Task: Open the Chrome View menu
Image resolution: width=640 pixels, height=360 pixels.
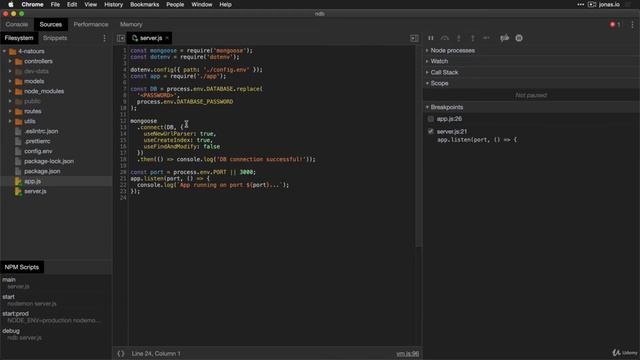Action: (x=91, y=4)
